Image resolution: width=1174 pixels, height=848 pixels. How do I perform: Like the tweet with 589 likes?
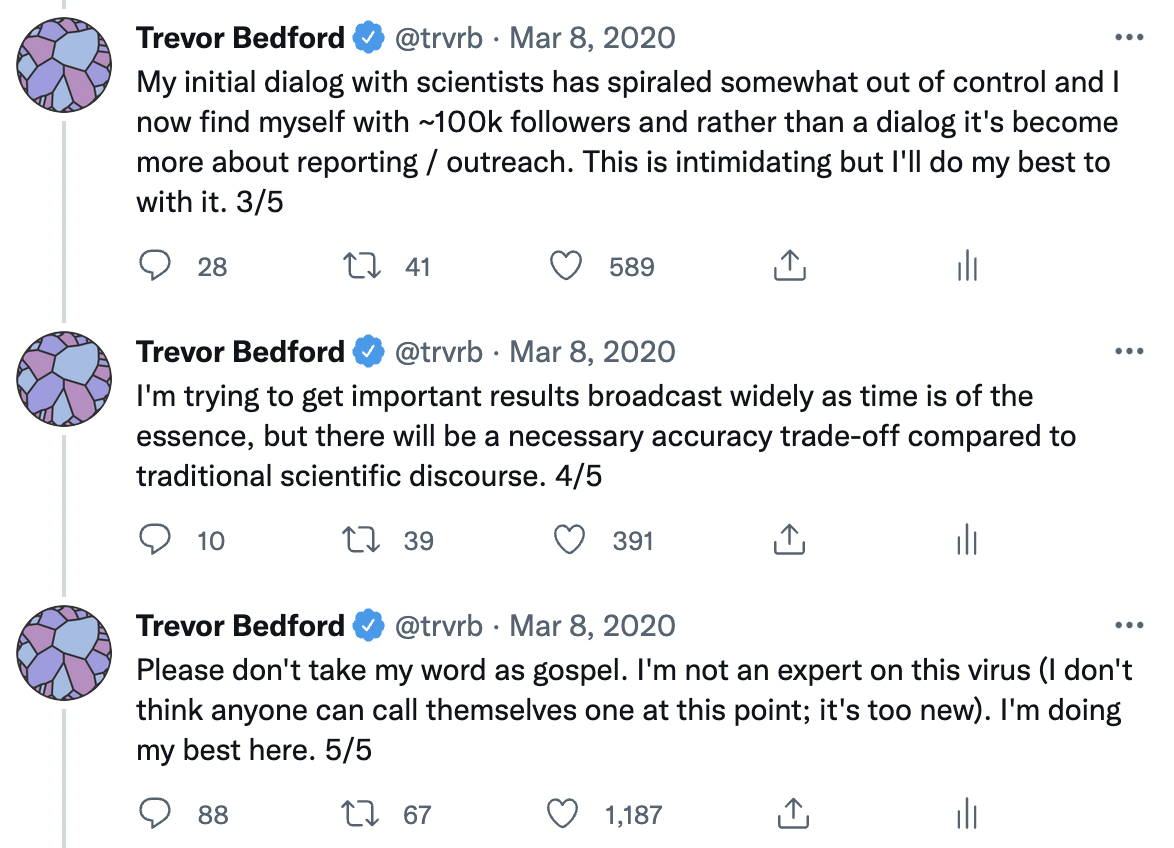568,266
